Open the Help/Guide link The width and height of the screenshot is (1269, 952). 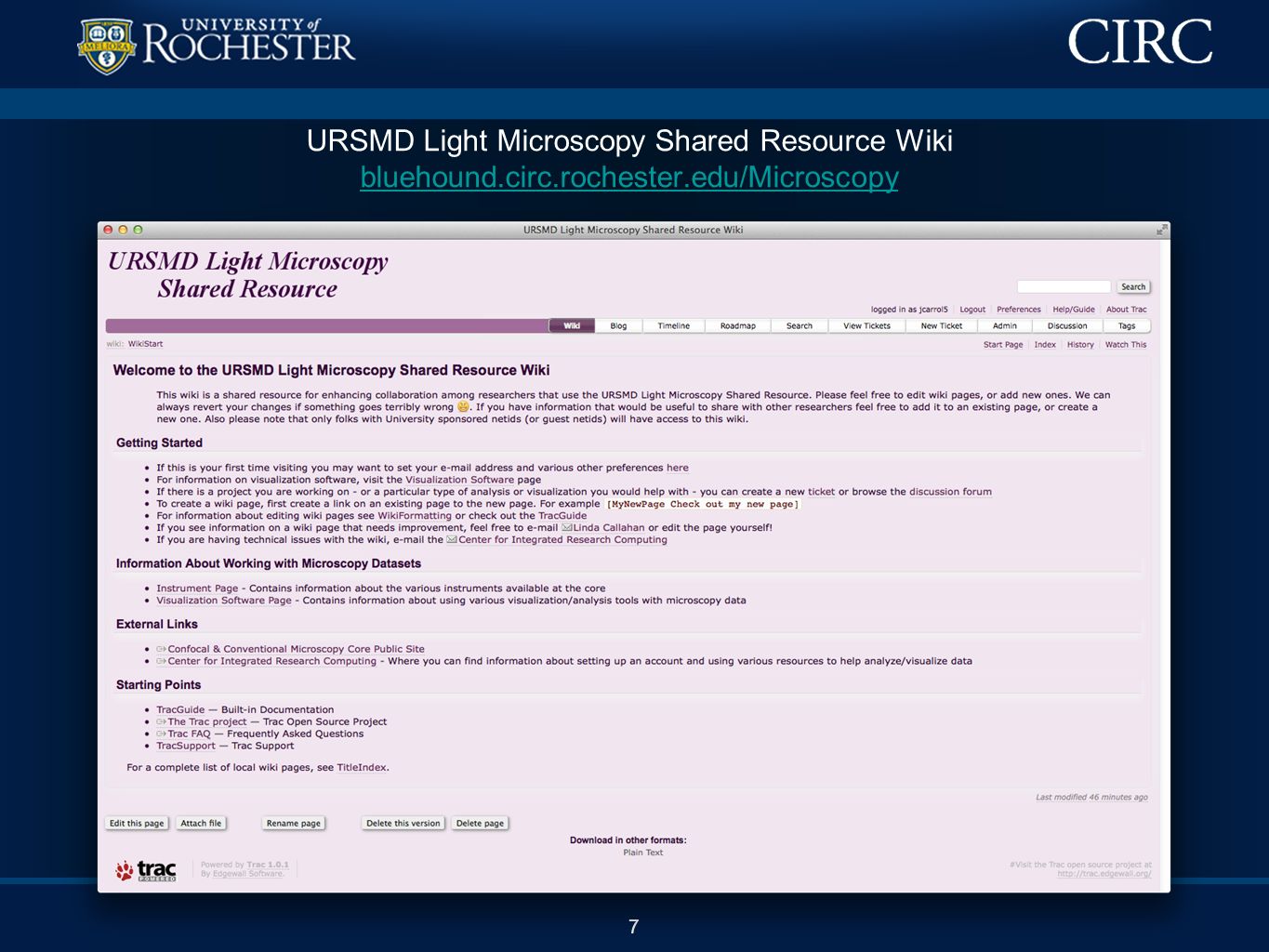[x=1074, y=310]
